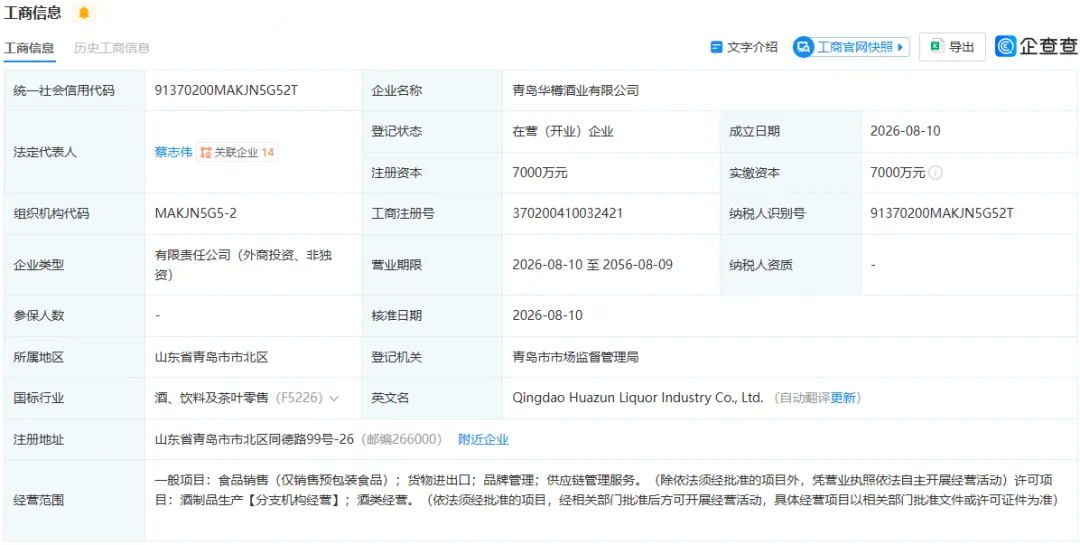Open the 历史工商信息 tab
Viewport: 1080px width, 545px height.
tap(112, 48)
